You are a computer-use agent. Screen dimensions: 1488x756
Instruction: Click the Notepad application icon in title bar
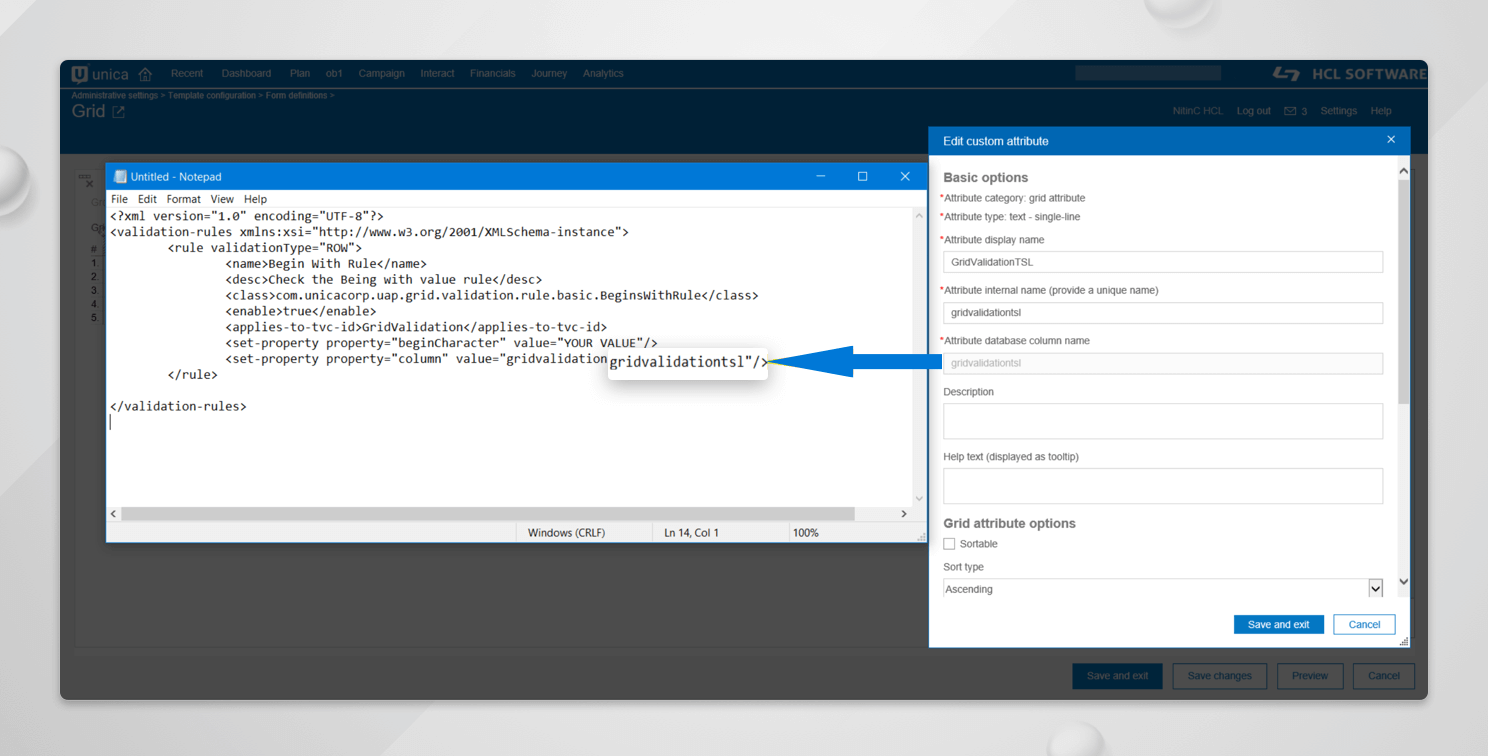[121, 175]
